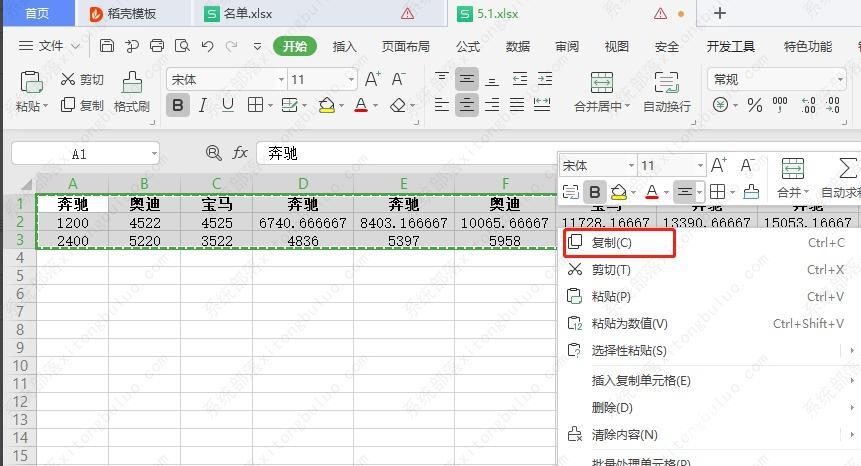Click the Print icon in quick toolbar

tap(157, 46)
